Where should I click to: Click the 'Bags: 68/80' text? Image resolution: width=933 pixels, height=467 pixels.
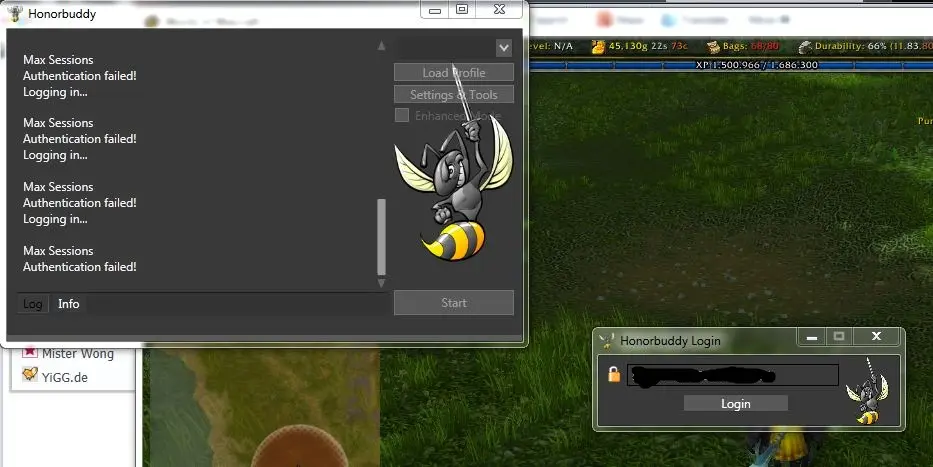click(751, 46)
